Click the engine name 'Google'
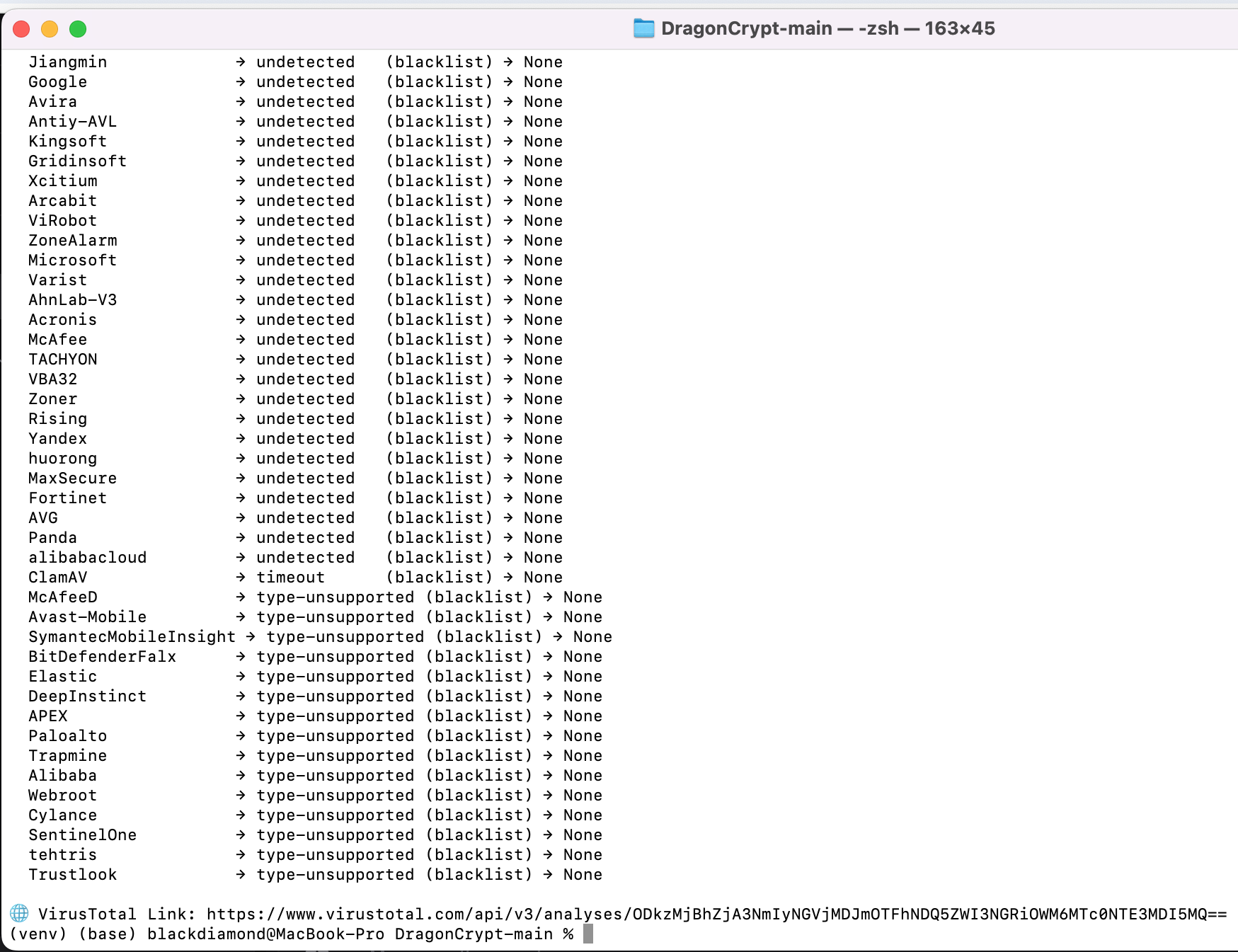The width and height of the screenshot is (1238, 952). point(58,82)
